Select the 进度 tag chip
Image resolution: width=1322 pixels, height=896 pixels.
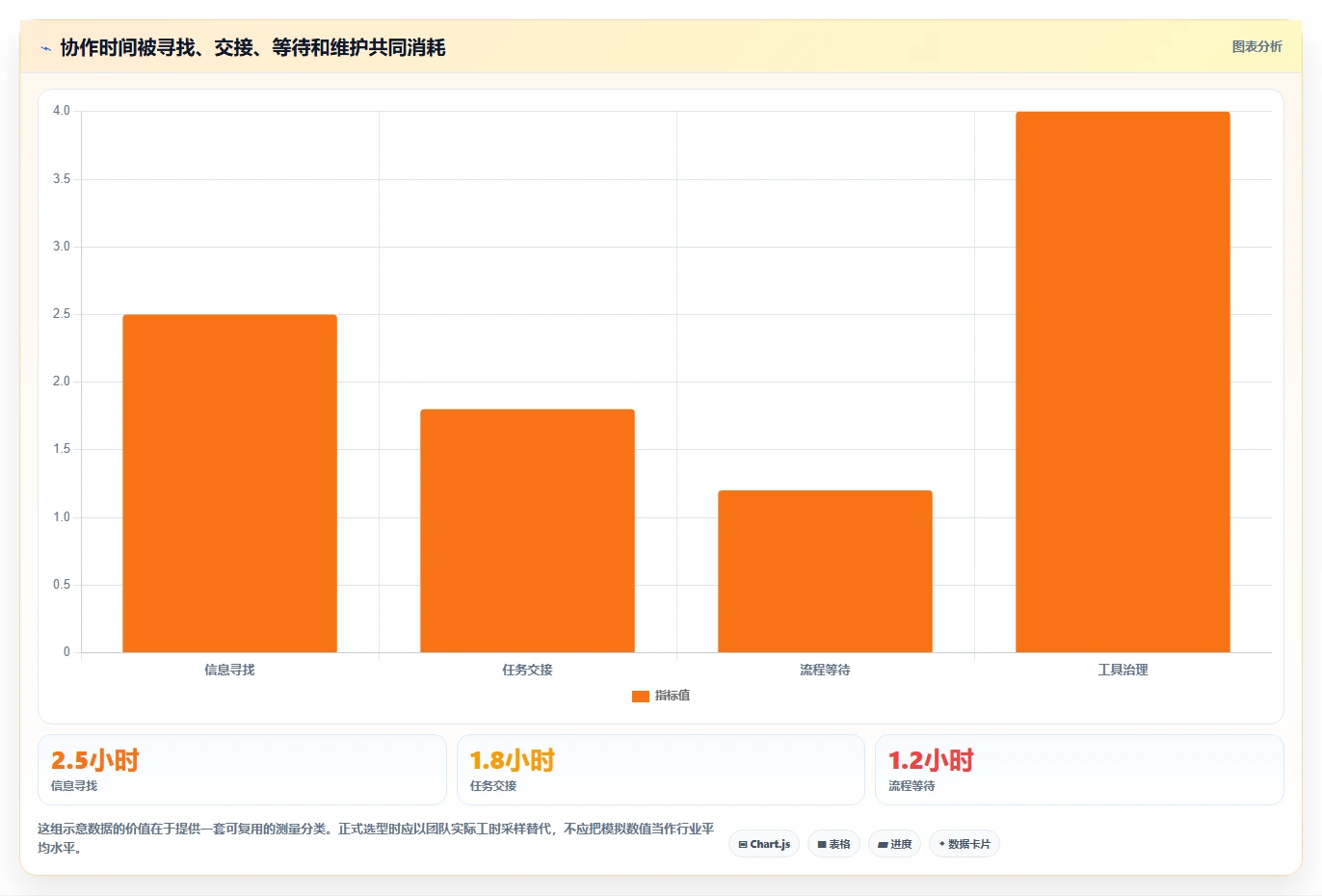[894, 844]
